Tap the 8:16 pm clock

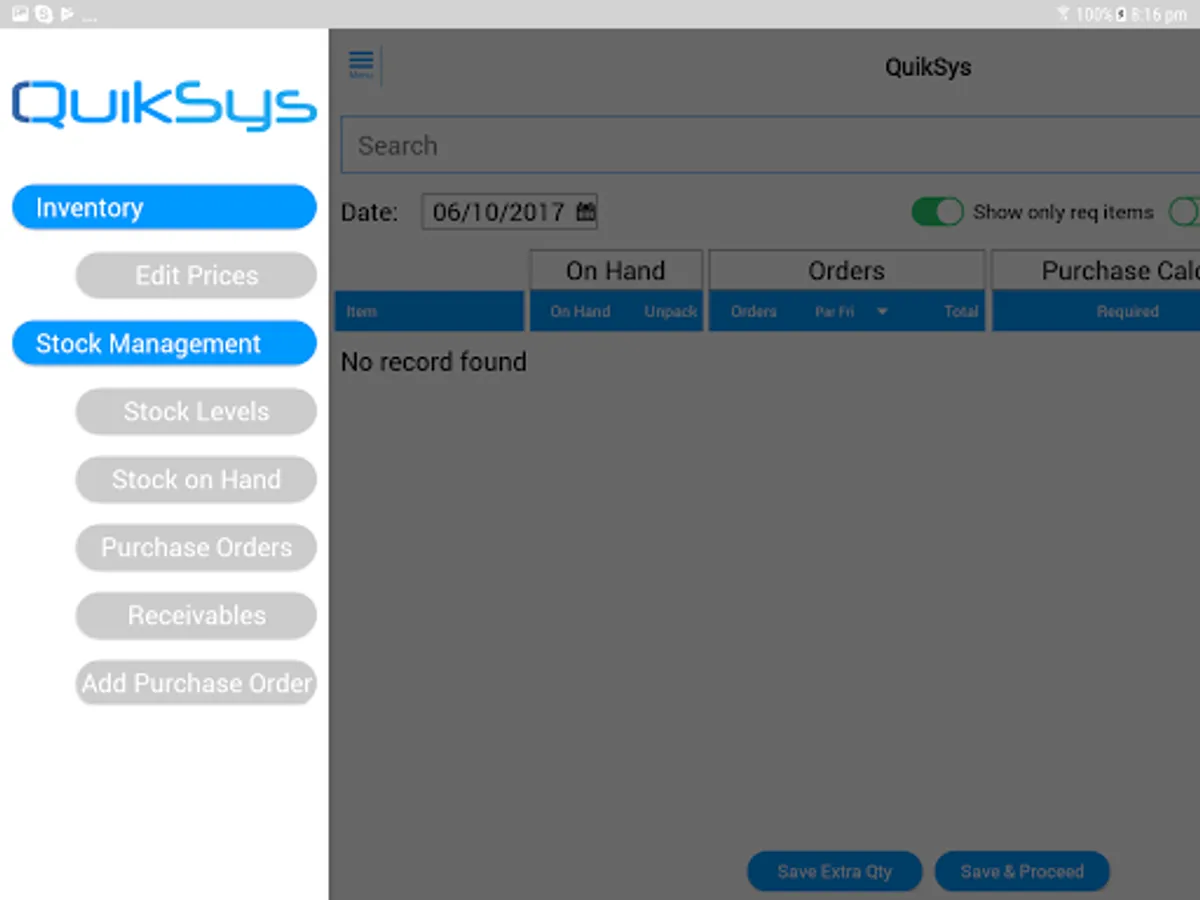1160,15
